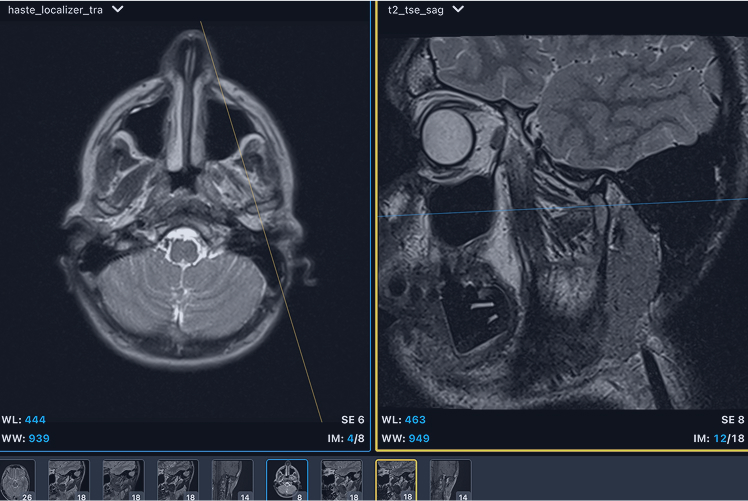The image size is (748, 501).
Task: Select the yellow-highlighted series thumbnail
Action: pos(396,480)
